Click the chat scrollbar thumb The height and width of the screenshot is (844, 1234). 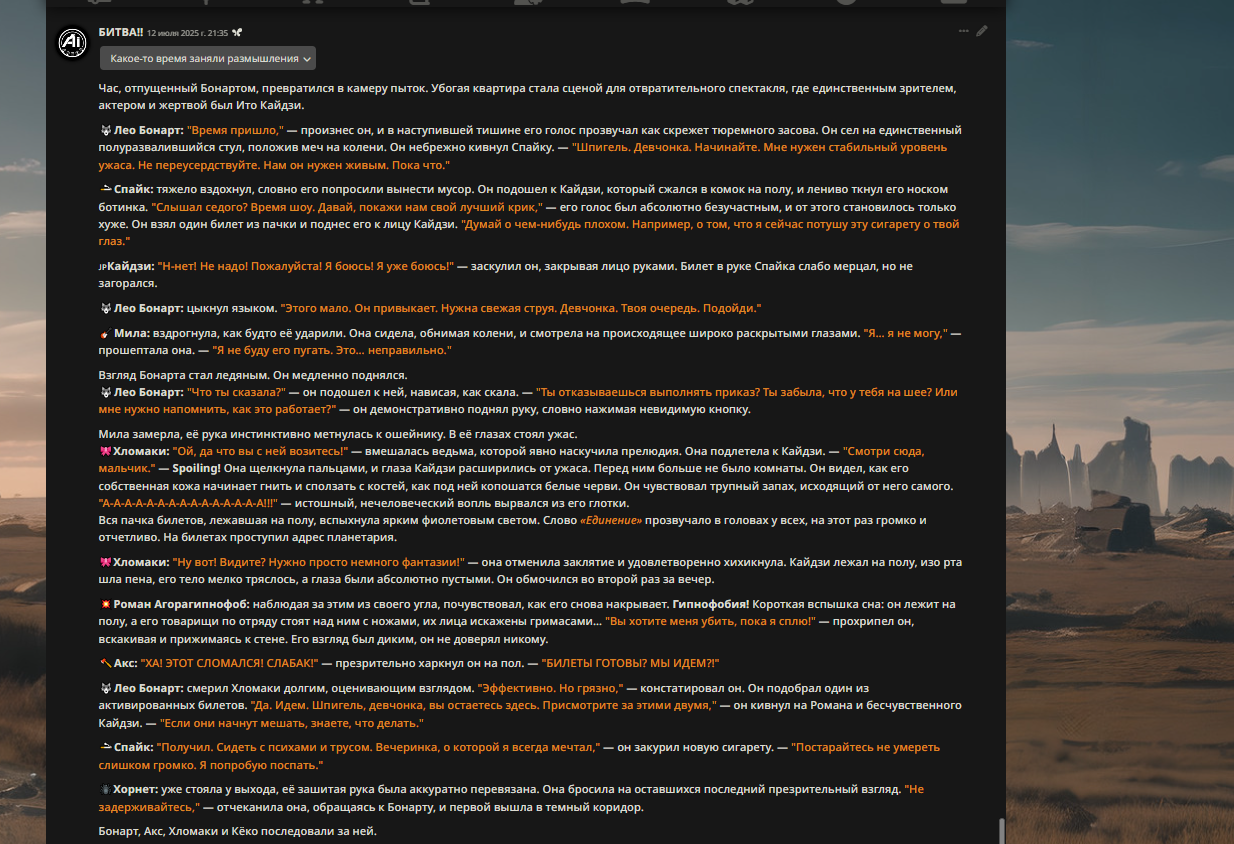pos(1000,830)
